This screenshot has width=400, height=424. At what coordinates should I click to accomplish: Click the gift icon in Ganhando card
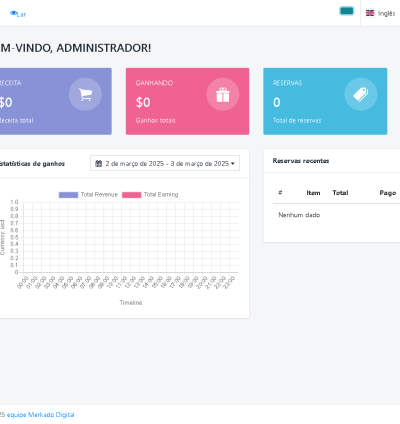click(x=223, y=95)
